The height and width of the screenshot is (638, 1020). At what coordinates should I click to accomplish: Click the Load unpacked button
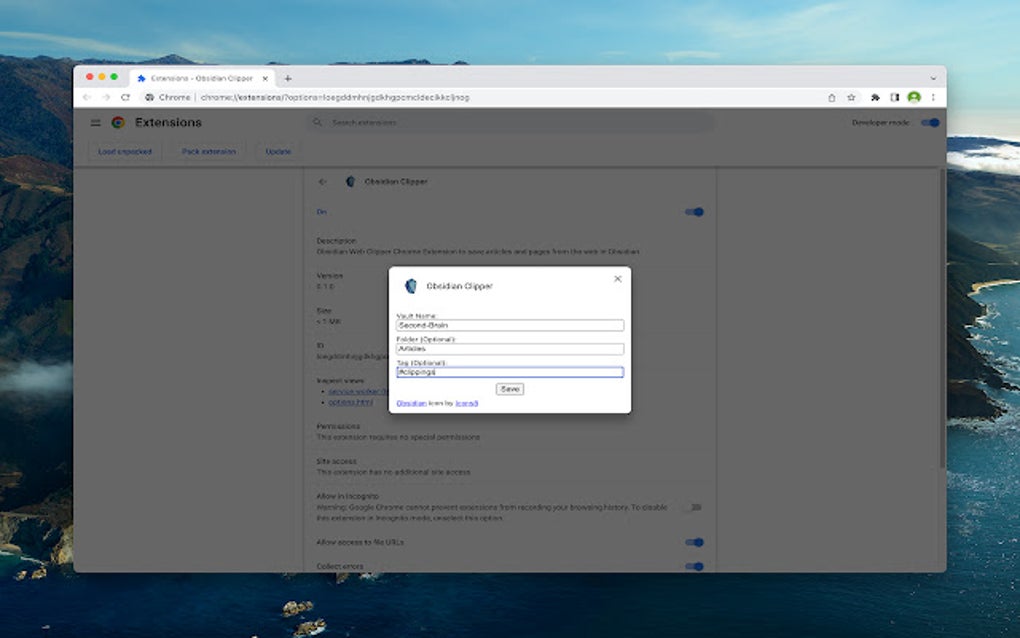[124, 150]
